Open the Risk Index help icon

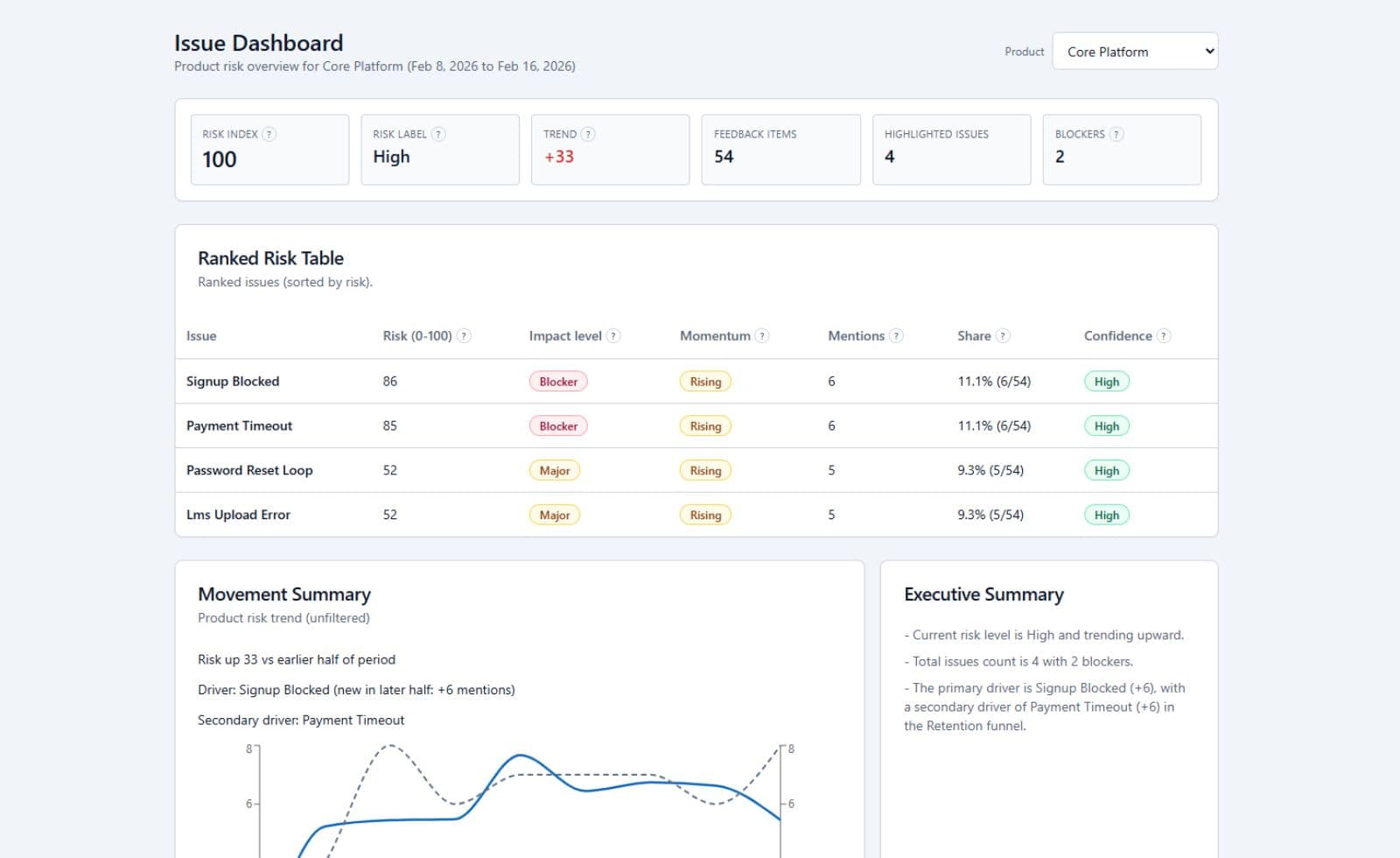tap(269, 134)
